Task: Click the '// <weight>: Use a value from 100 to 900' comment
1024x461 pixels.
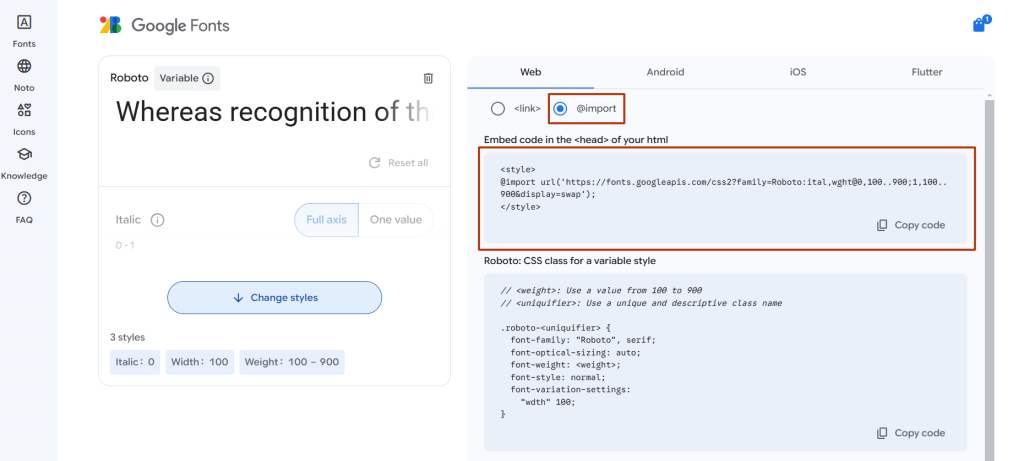Action: pos(601,291)
